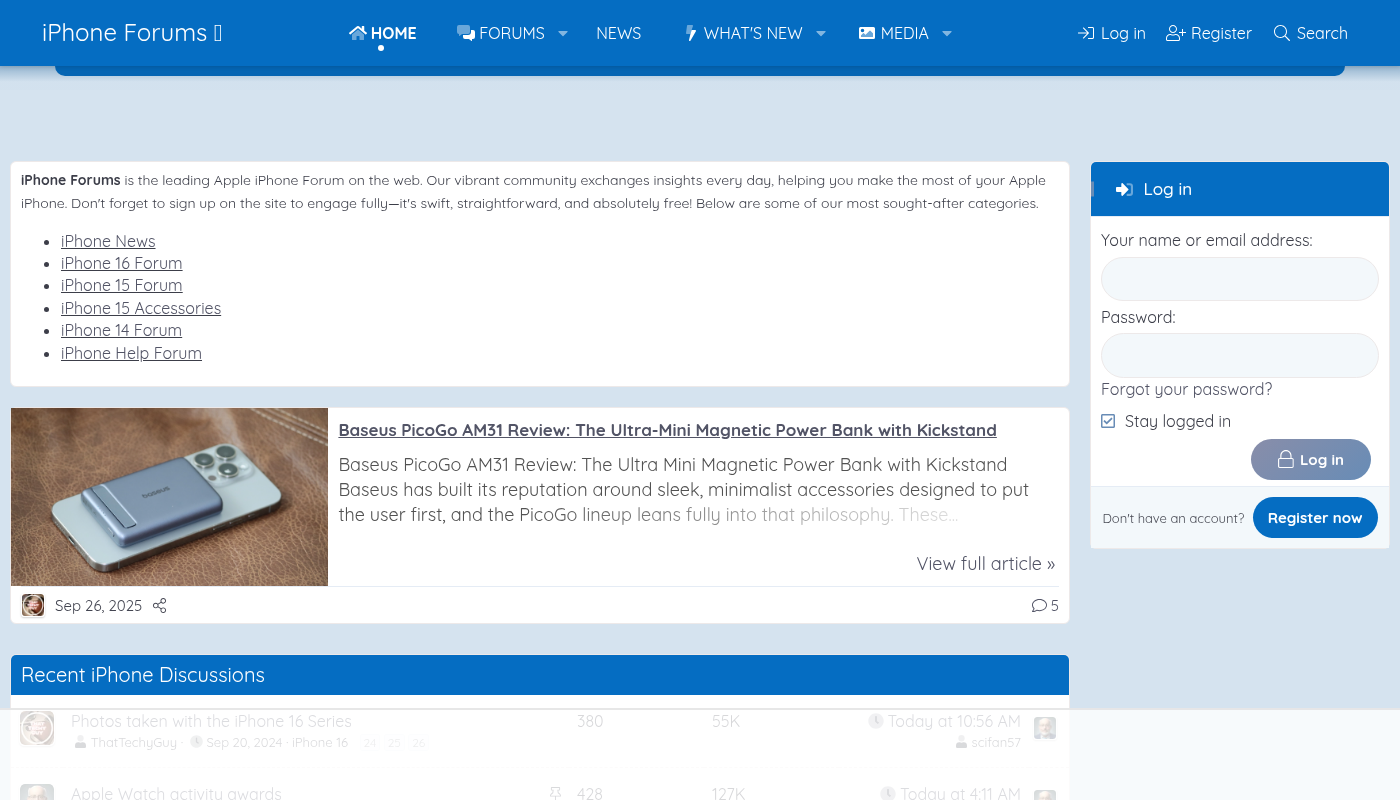This screenshot has height=800, width=1400.
Task: Expand the Forums dropdown arrow
Action: click(563, 33)
